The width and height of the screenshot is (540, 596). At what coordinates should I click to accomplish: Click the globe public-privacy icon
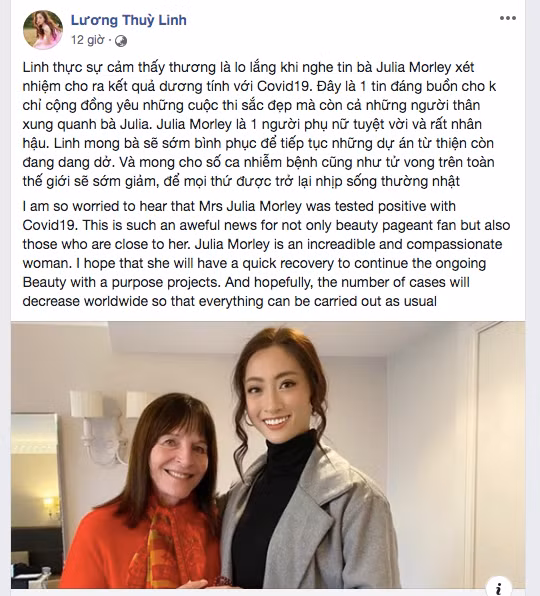point(121,41)
